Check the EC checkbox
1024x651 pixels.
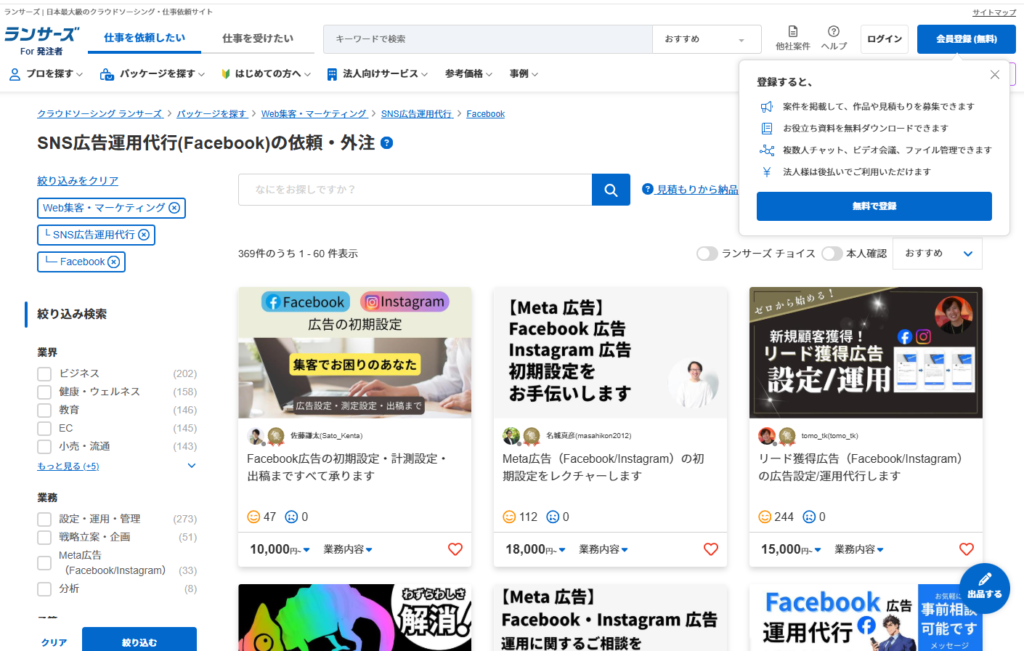point(44,428)
